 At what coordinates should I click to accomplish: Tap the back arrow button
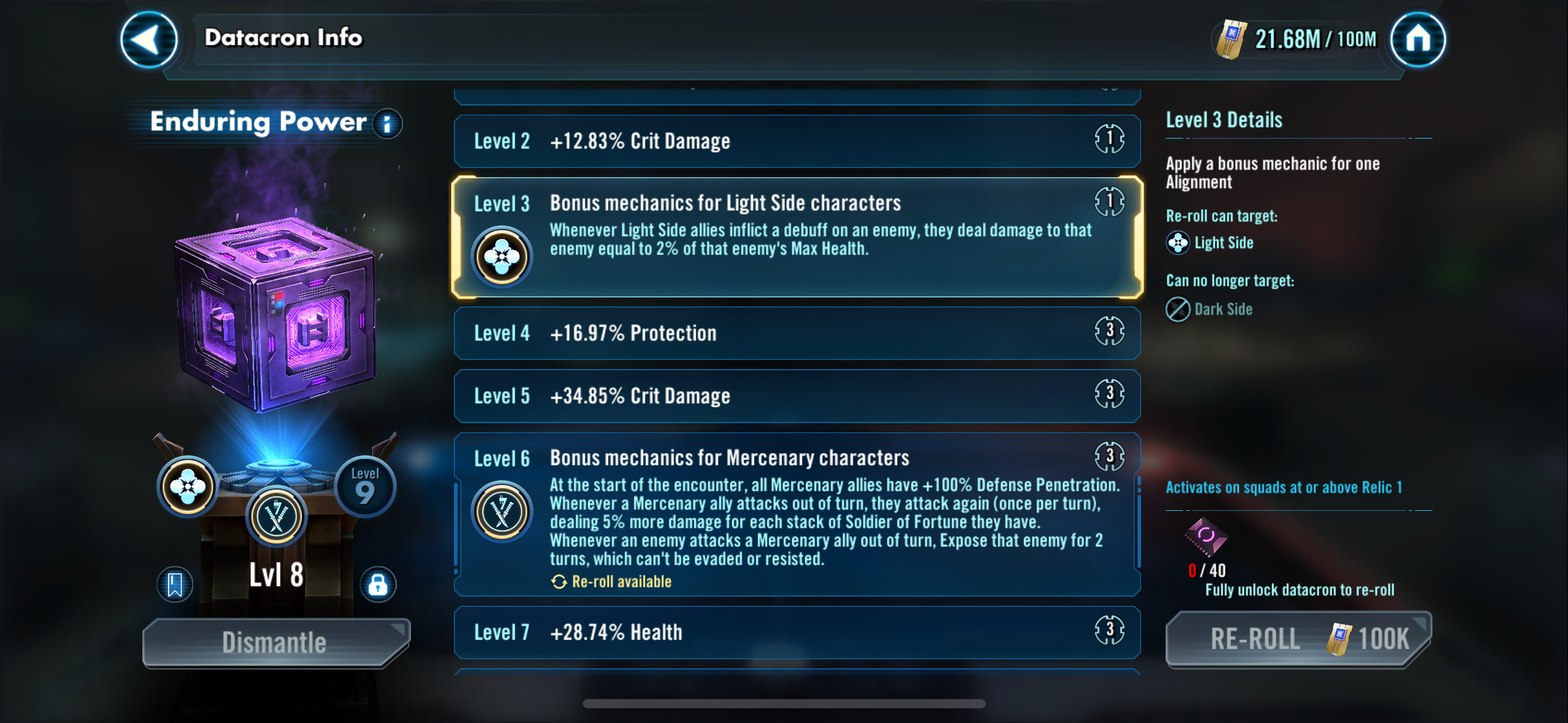tap(148, 40)
